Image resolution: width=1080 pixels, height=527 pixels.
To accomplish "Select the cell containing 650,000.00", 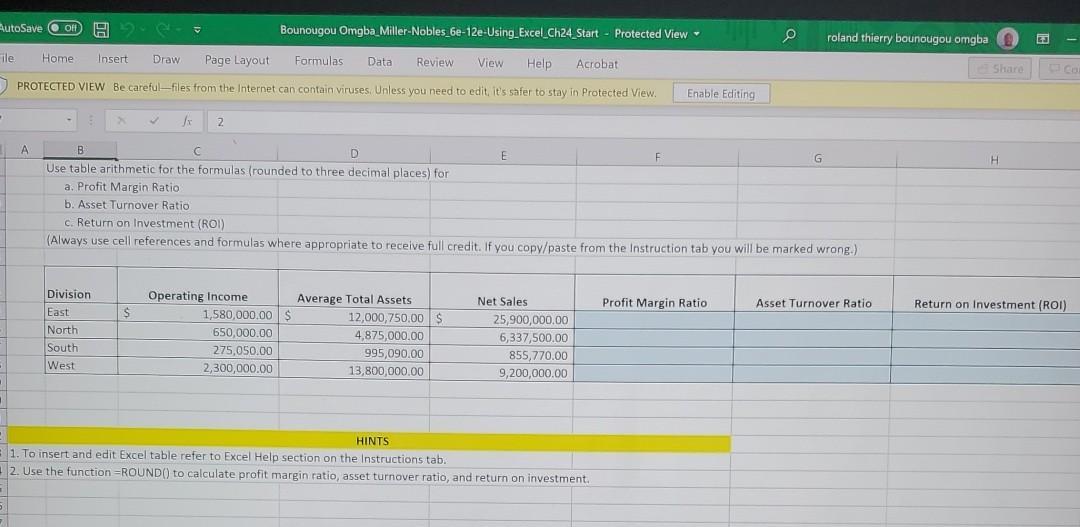I will click(x=198, y=333).
